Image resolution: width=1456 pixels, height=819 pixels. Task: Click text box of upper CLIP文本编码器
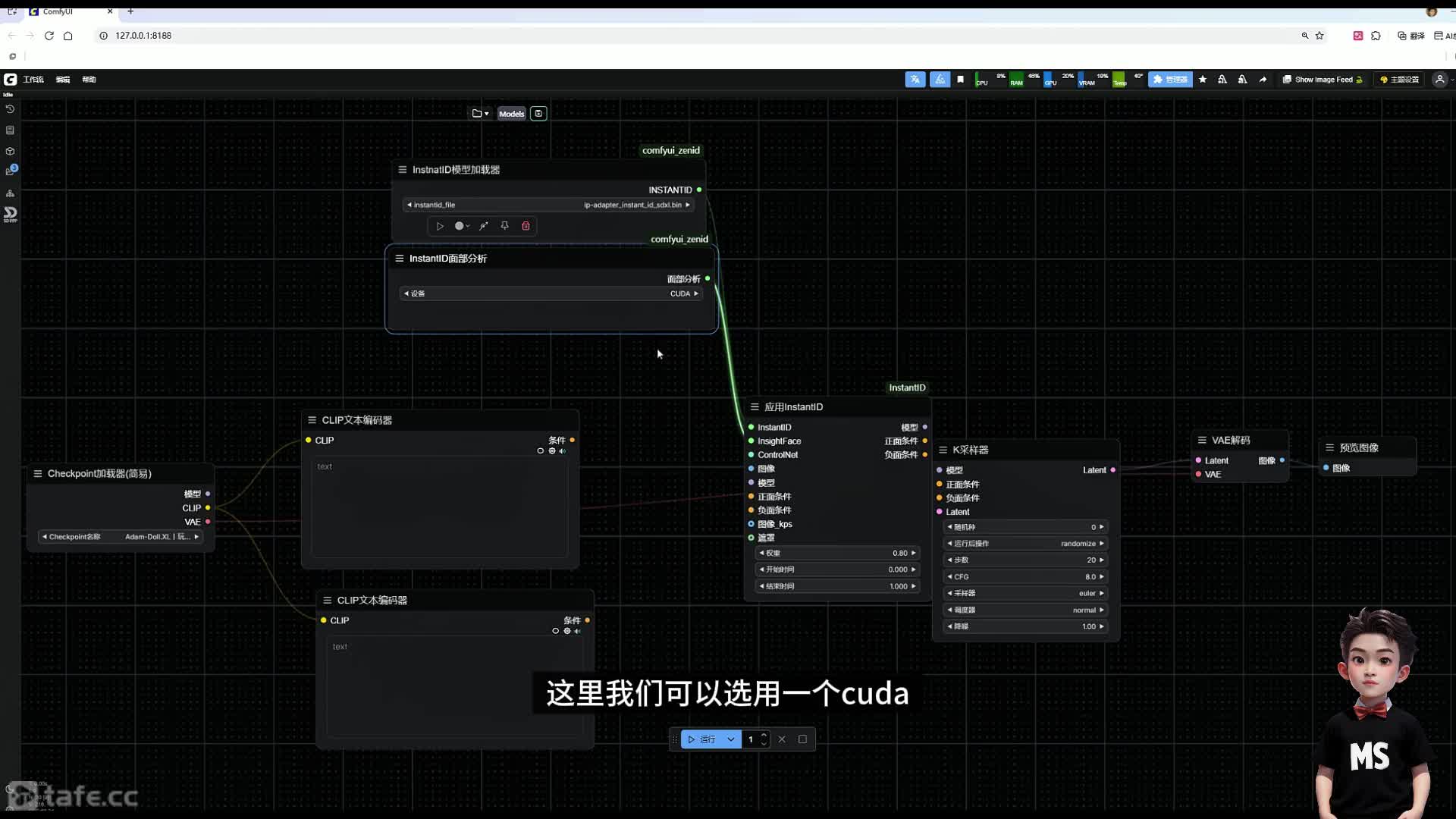(440, 508)
